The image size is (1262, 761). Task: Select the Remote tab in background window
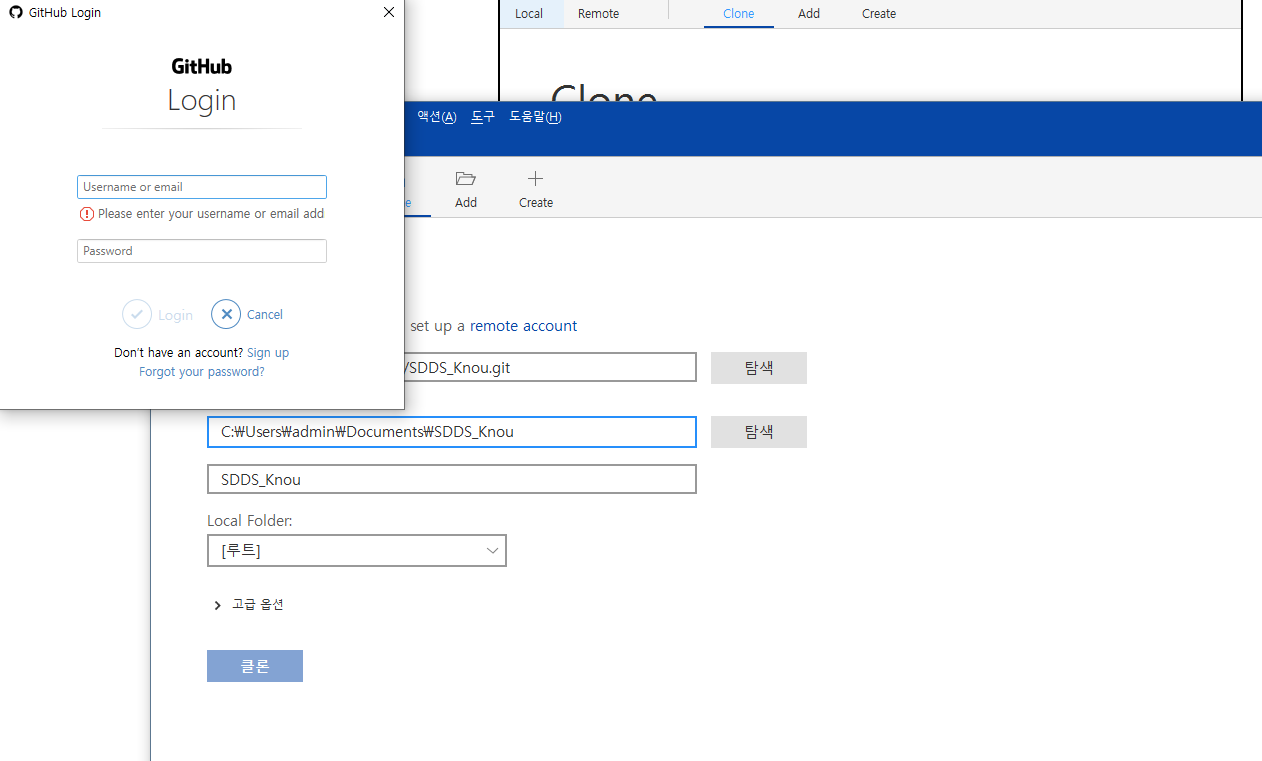click(x=598, y=14)
